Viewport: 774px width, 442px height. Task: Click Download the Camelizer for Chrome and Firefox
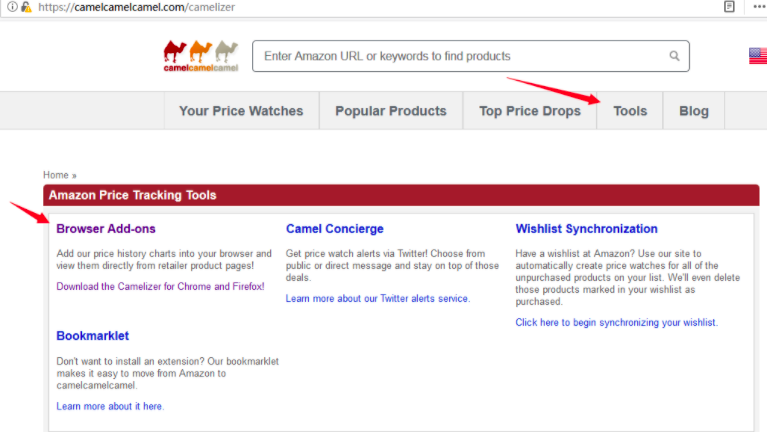160,286
